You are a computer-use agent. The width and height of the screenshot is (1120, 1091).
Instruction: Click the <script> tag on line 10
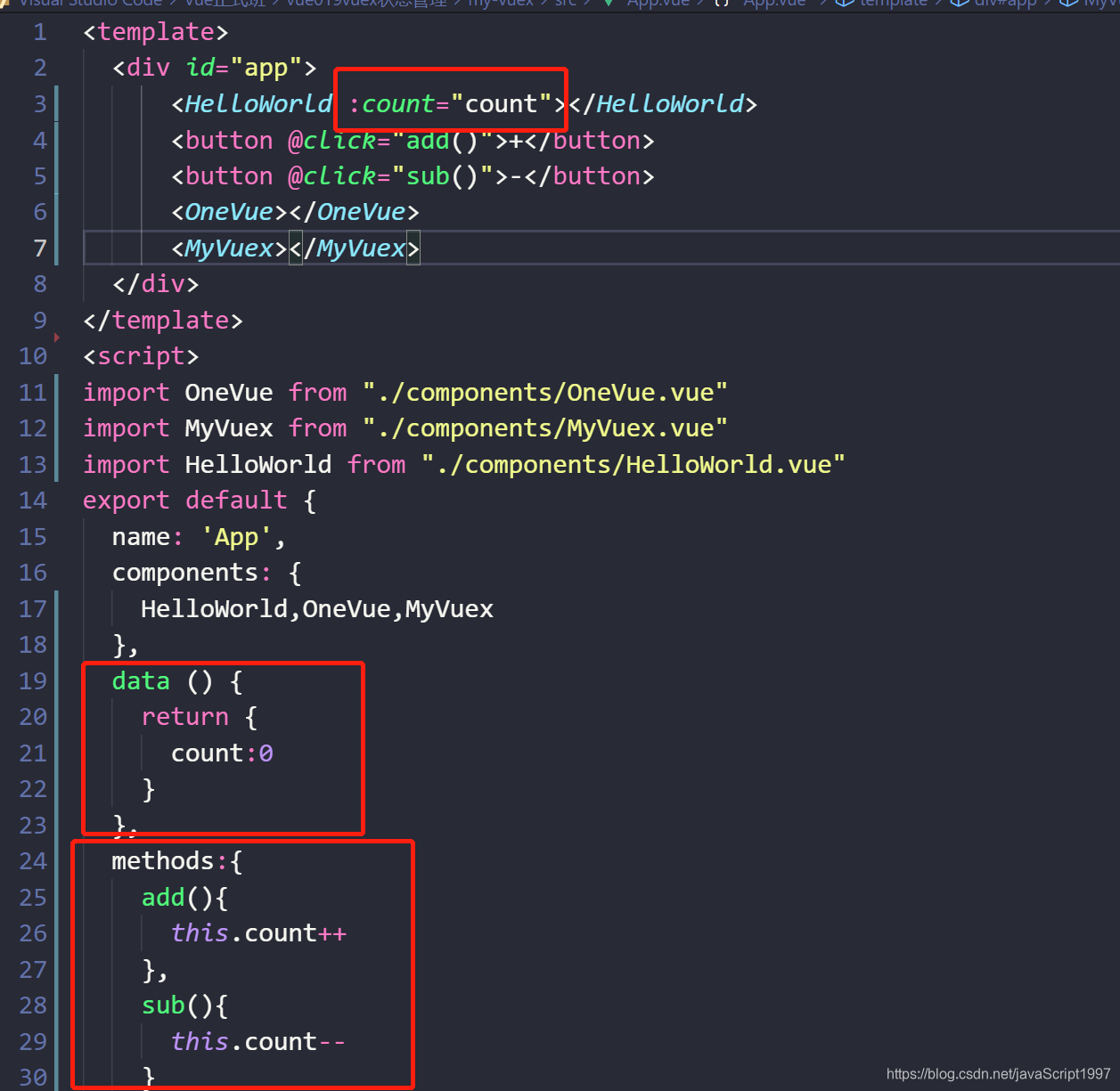[141, 356]
